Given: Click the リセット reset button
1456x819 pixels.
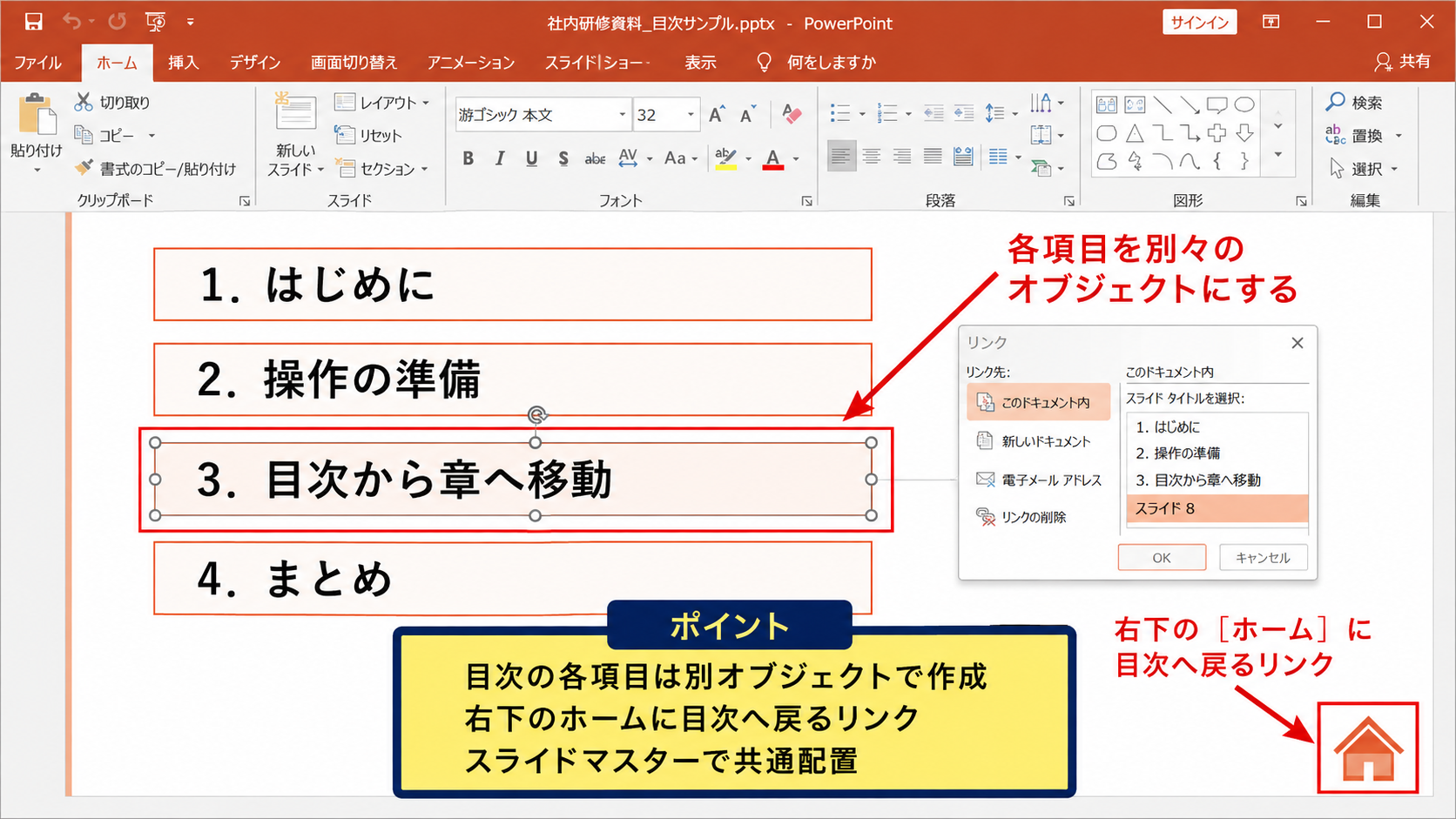Looking at the screenshot, I should (368, 136).
